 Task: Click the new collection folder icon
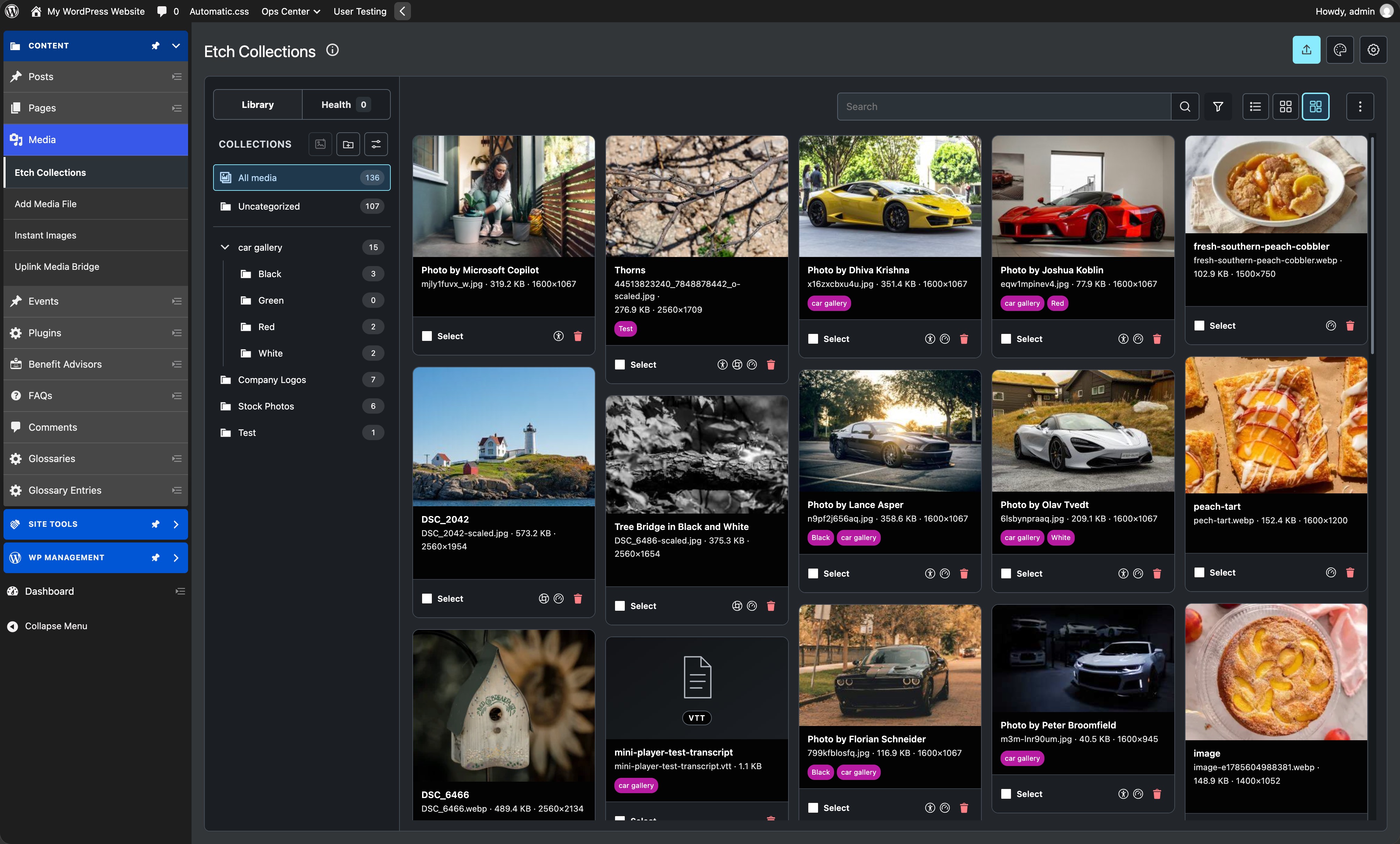[348, 144]
